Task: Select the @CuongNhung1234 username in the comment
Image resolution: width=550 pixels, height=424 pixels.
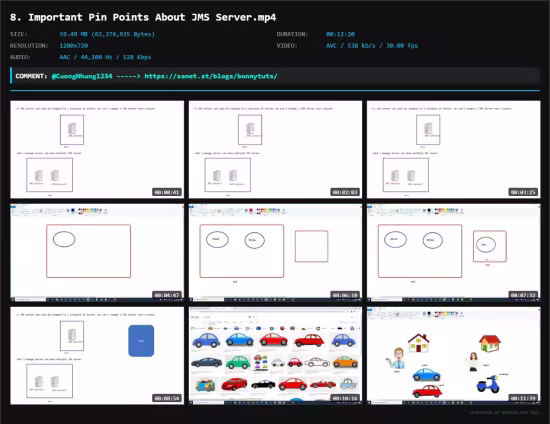Action: 82,76
